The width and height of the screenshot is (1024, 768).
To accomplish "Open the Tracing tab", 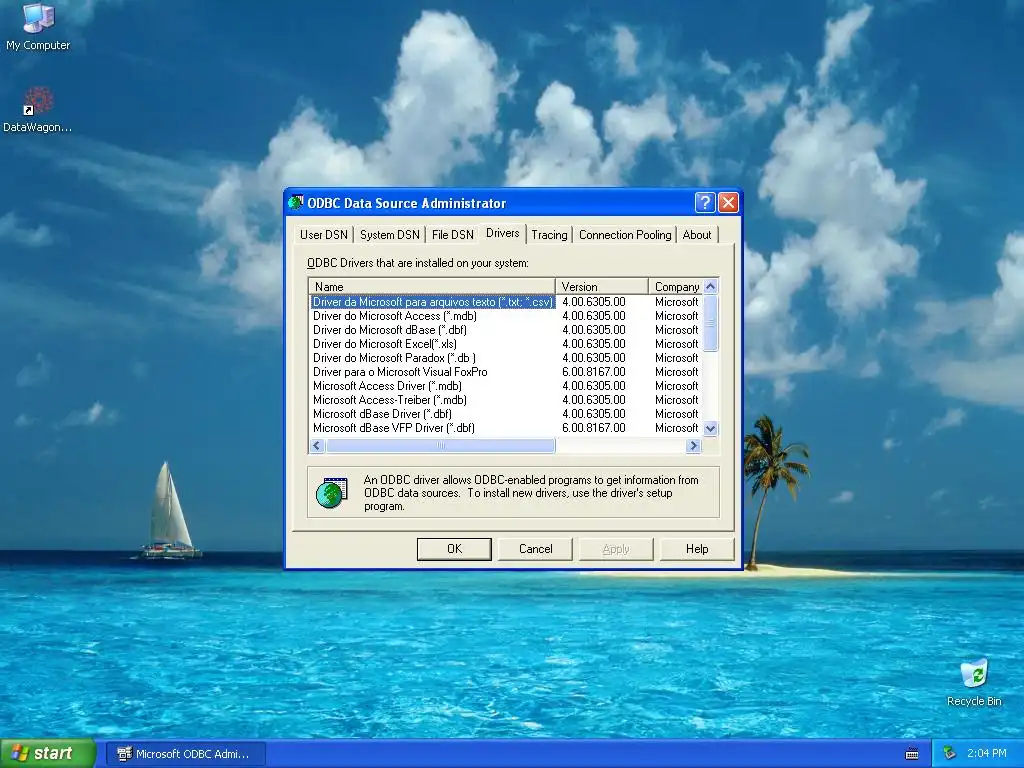I will click(549, 235).
